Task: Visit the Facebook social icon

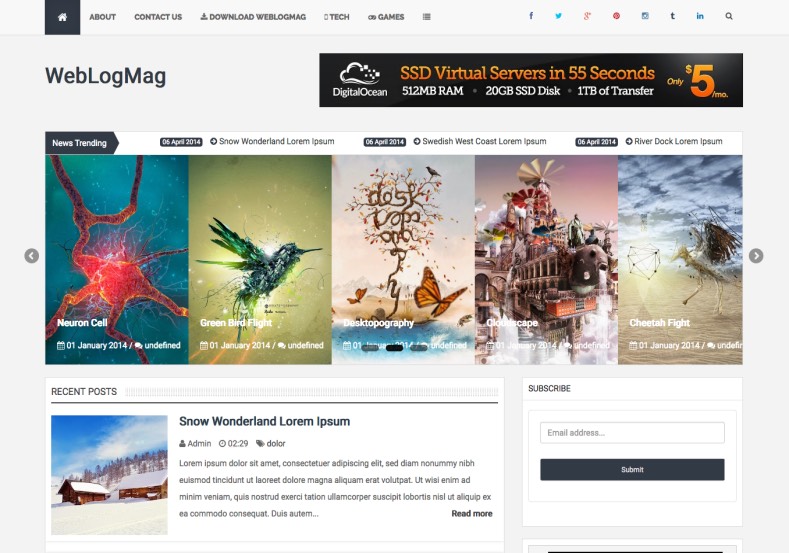Action: 531,16
